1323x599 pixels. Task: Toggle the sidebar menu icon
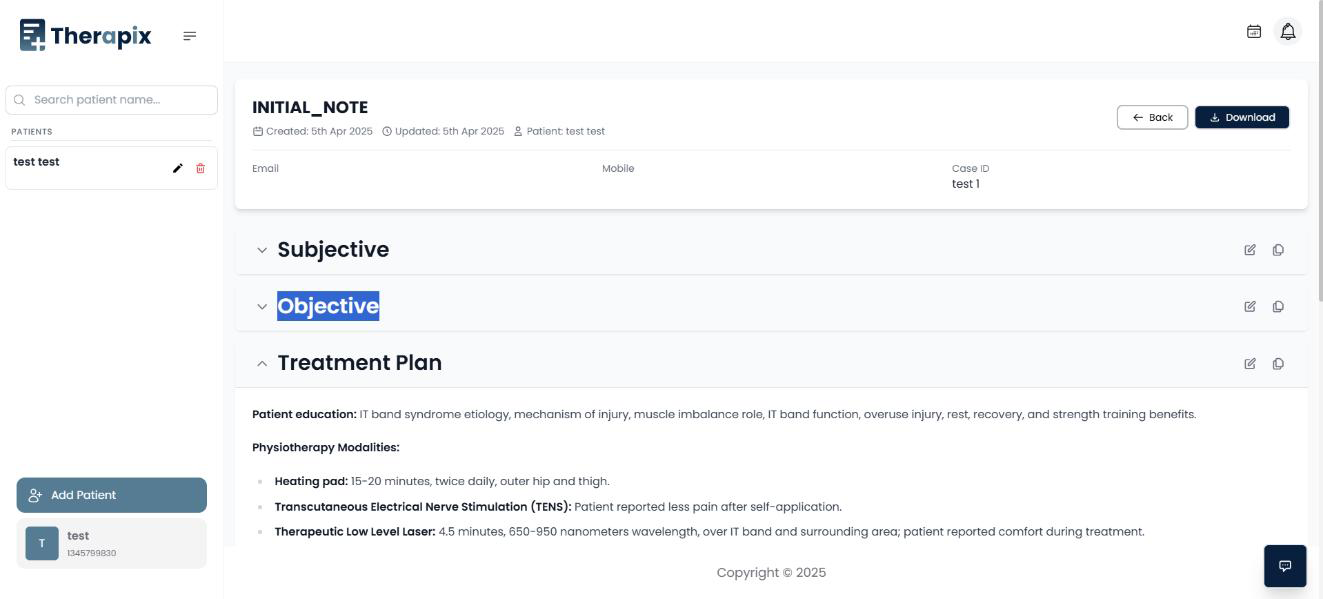189,37
